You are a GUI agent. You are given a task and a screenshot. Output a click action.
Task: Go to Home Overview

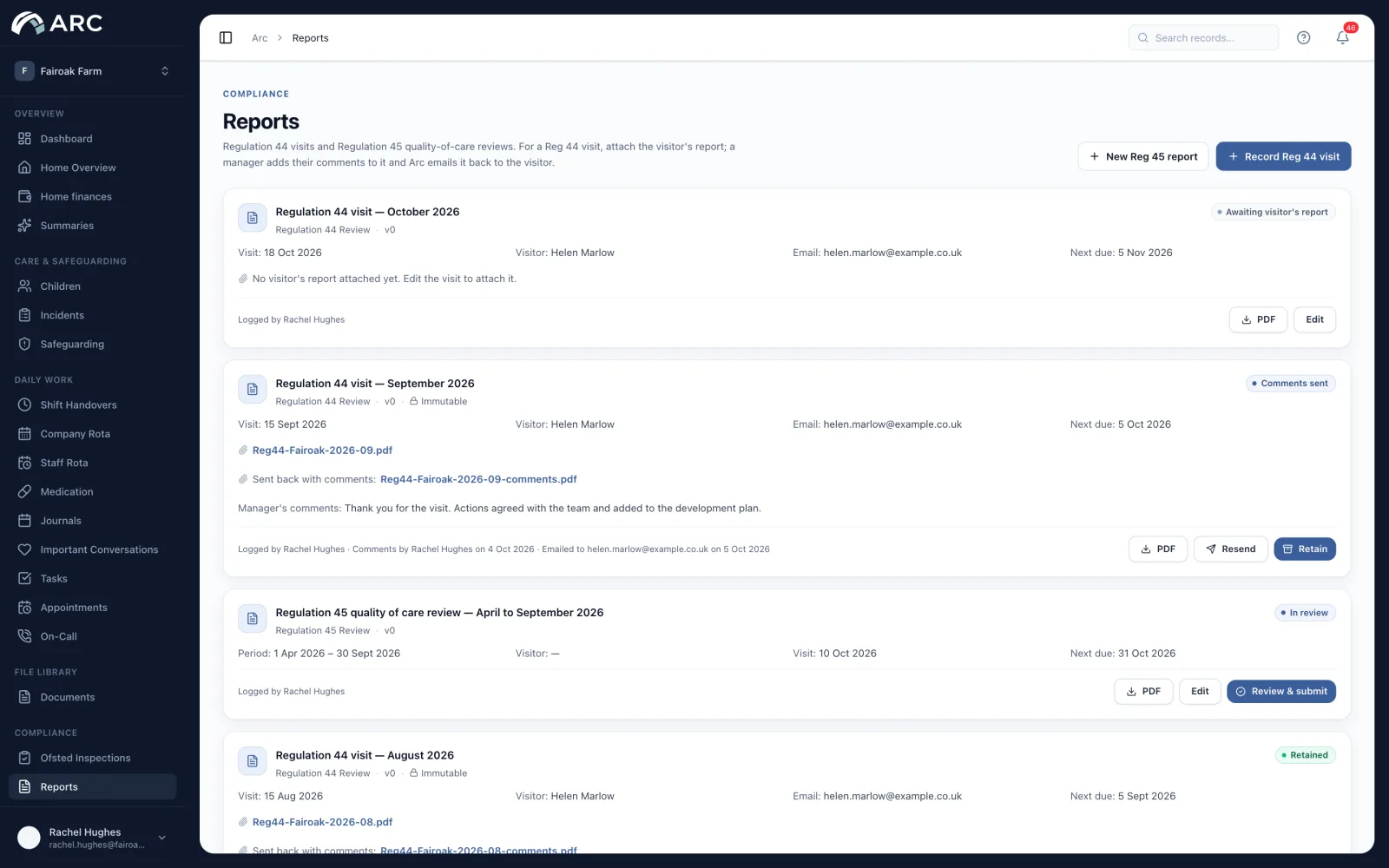tap(92, 168)
